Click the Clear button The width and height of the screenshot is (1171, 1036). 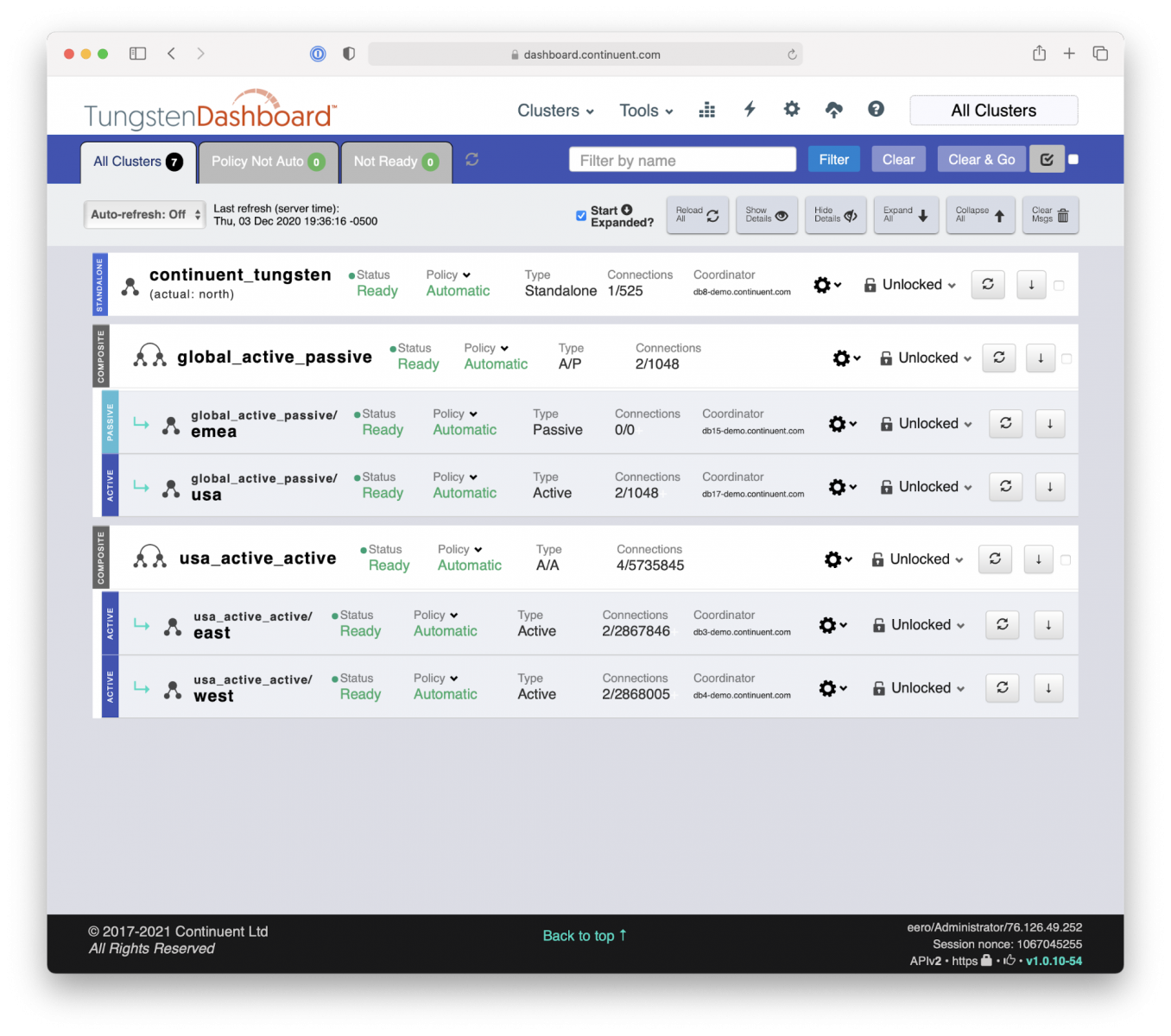coord(898,160)
